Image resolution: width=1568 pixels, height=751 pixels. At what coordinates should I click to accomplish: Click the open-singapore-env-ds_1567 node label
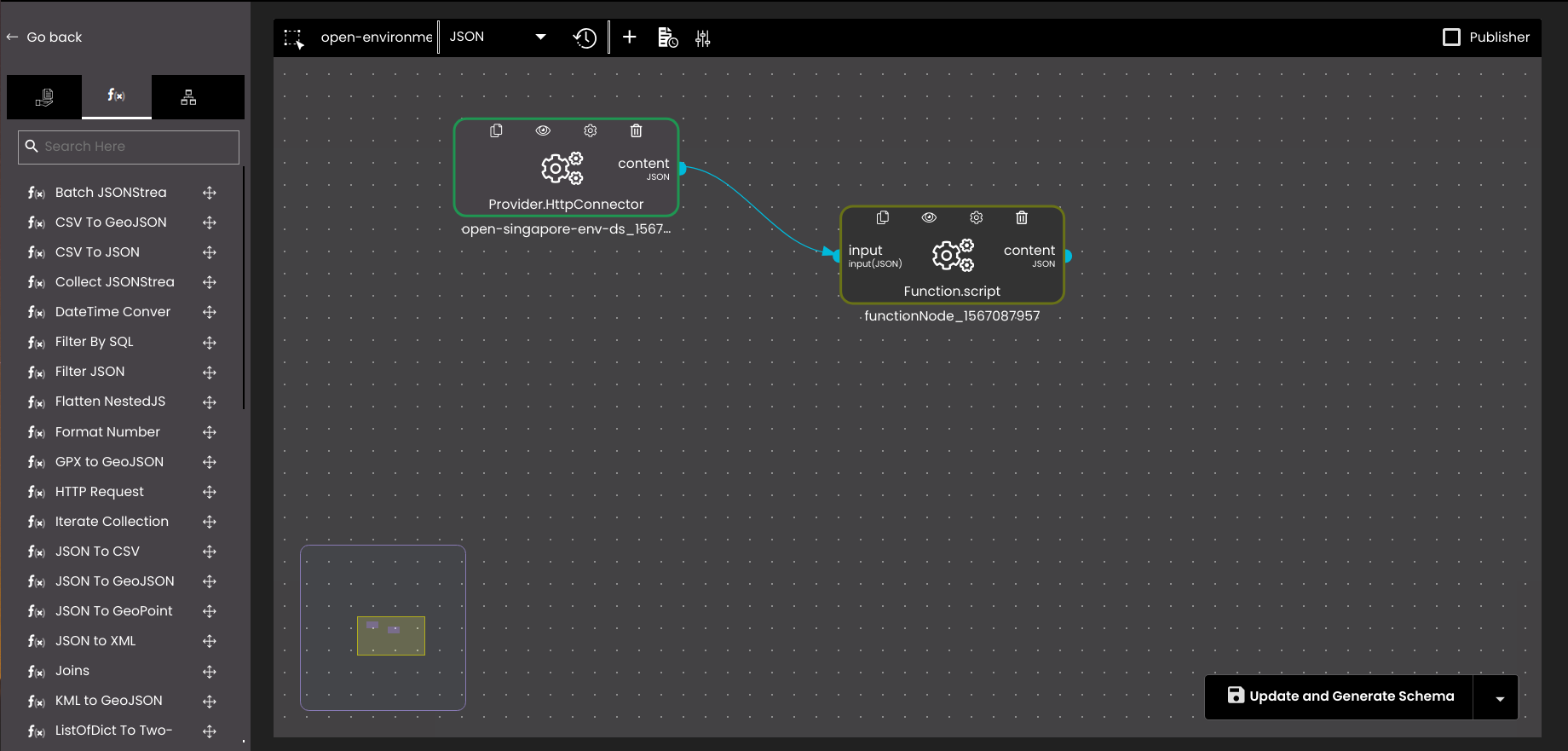[566, 229]
